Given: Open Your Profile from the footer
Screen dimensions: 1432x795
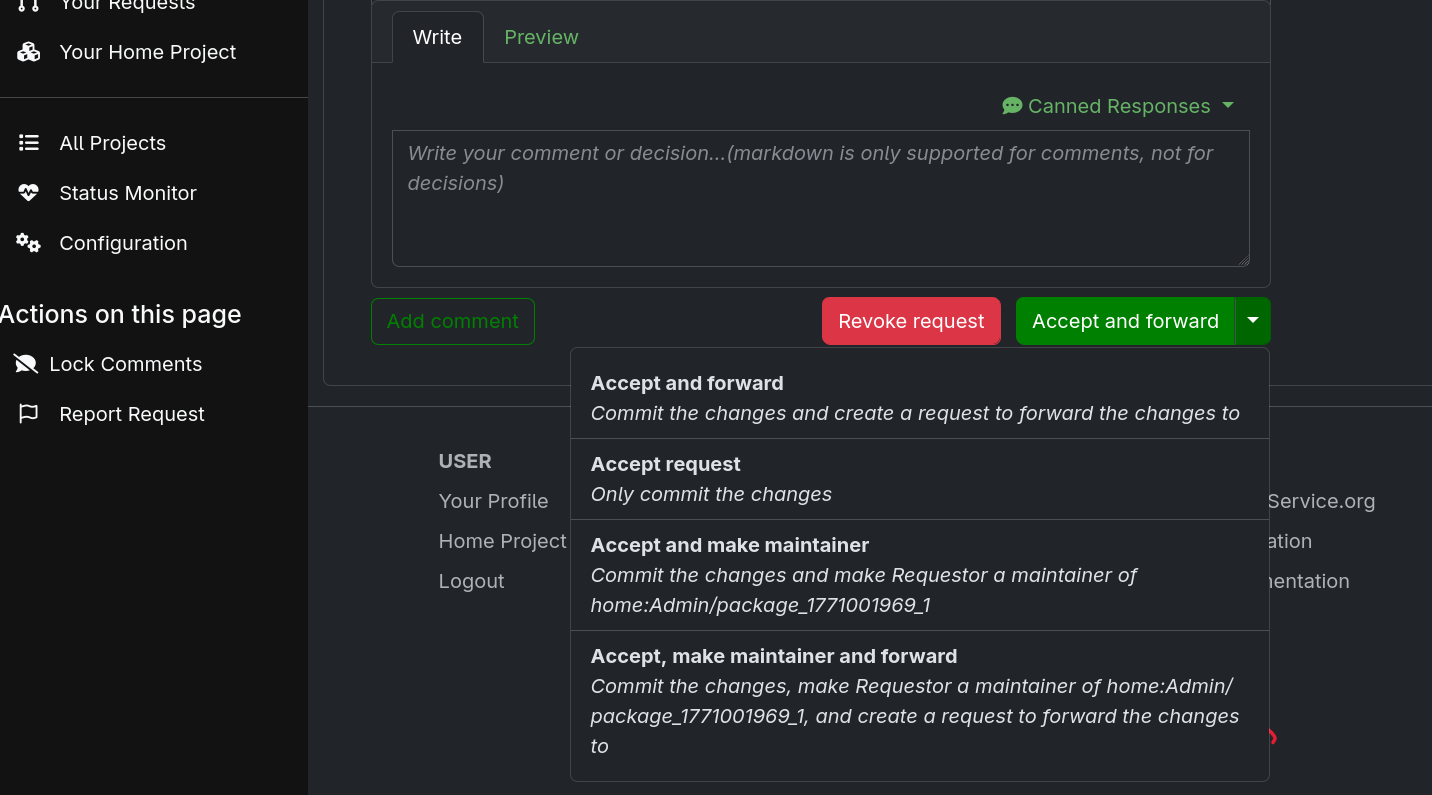Looking at the screenshot, I should [x=493, y=501].
